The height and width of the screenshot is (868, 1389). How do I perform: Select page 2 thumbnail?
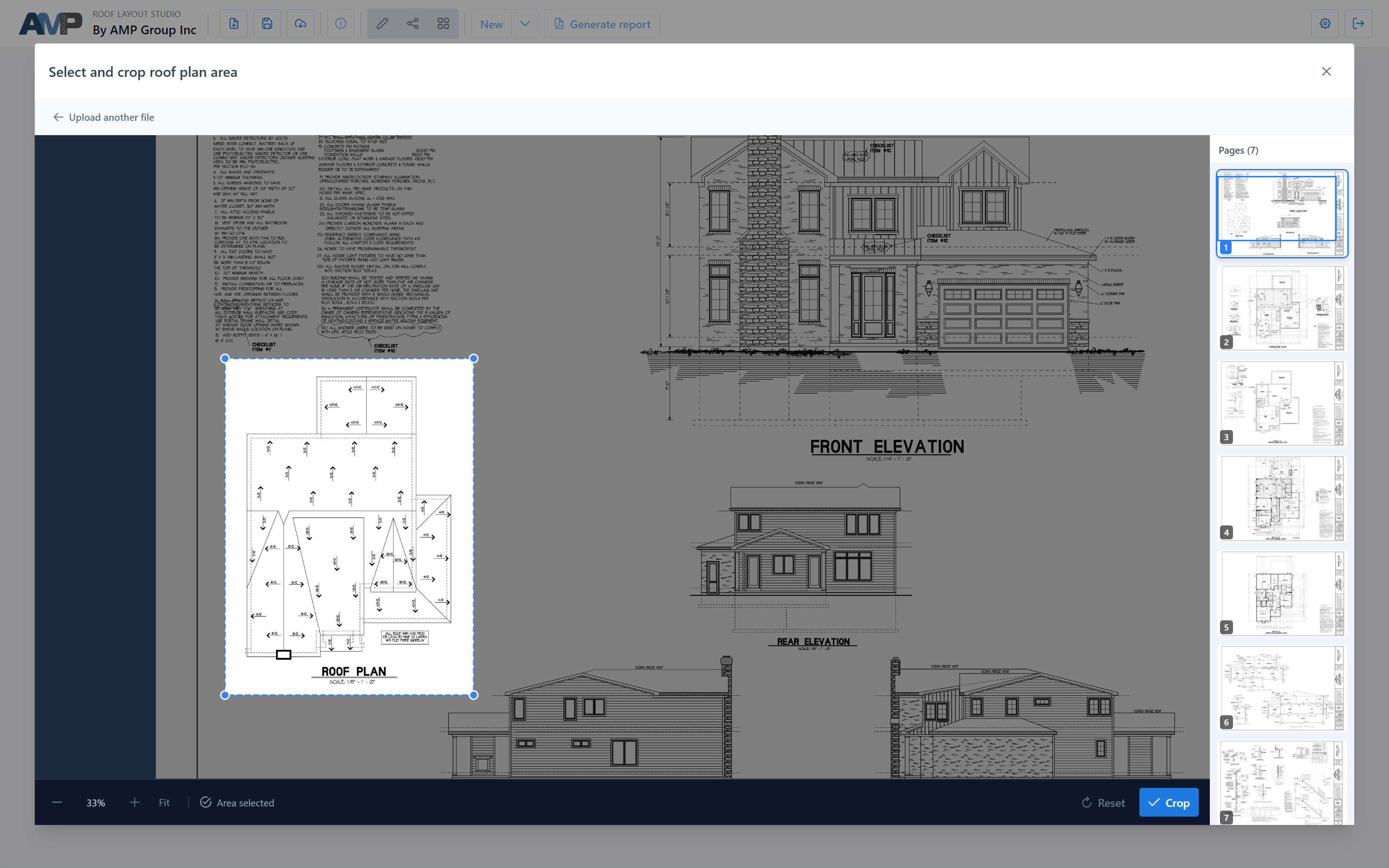tap(1282, 308)
